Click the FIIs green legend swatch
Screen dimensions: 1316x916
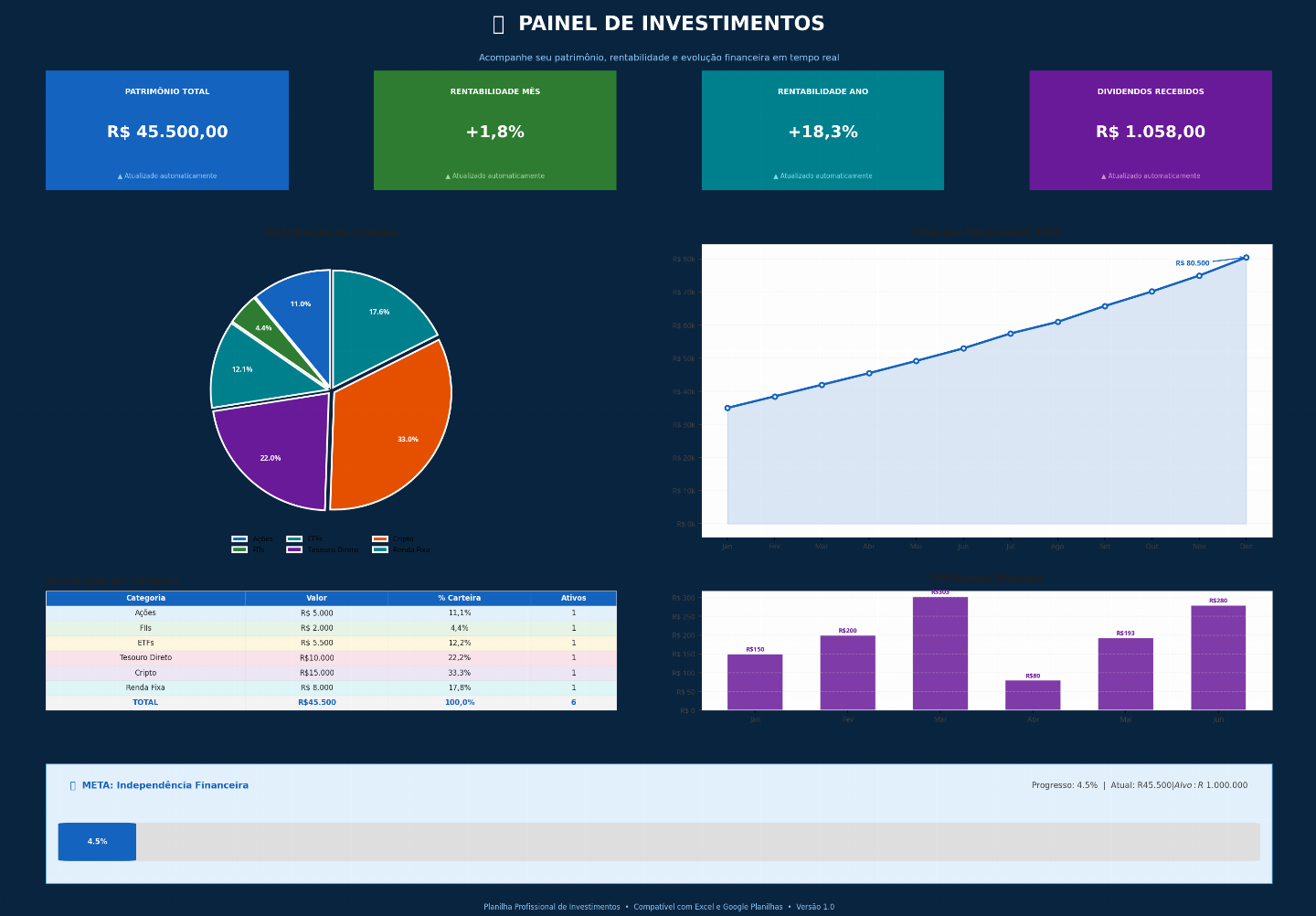tap(239, 549)
